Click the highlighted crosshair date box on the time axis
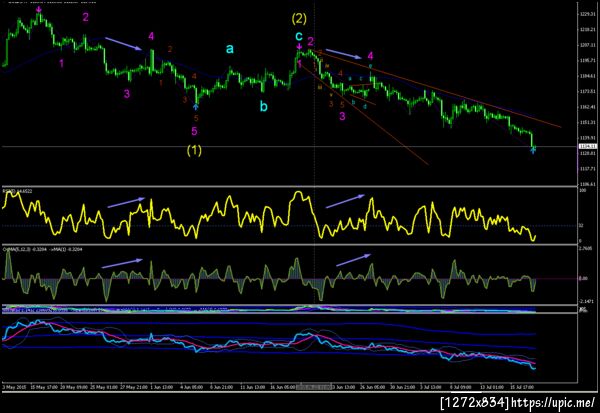This screenshot has height=413, width=600. (315, 387)
